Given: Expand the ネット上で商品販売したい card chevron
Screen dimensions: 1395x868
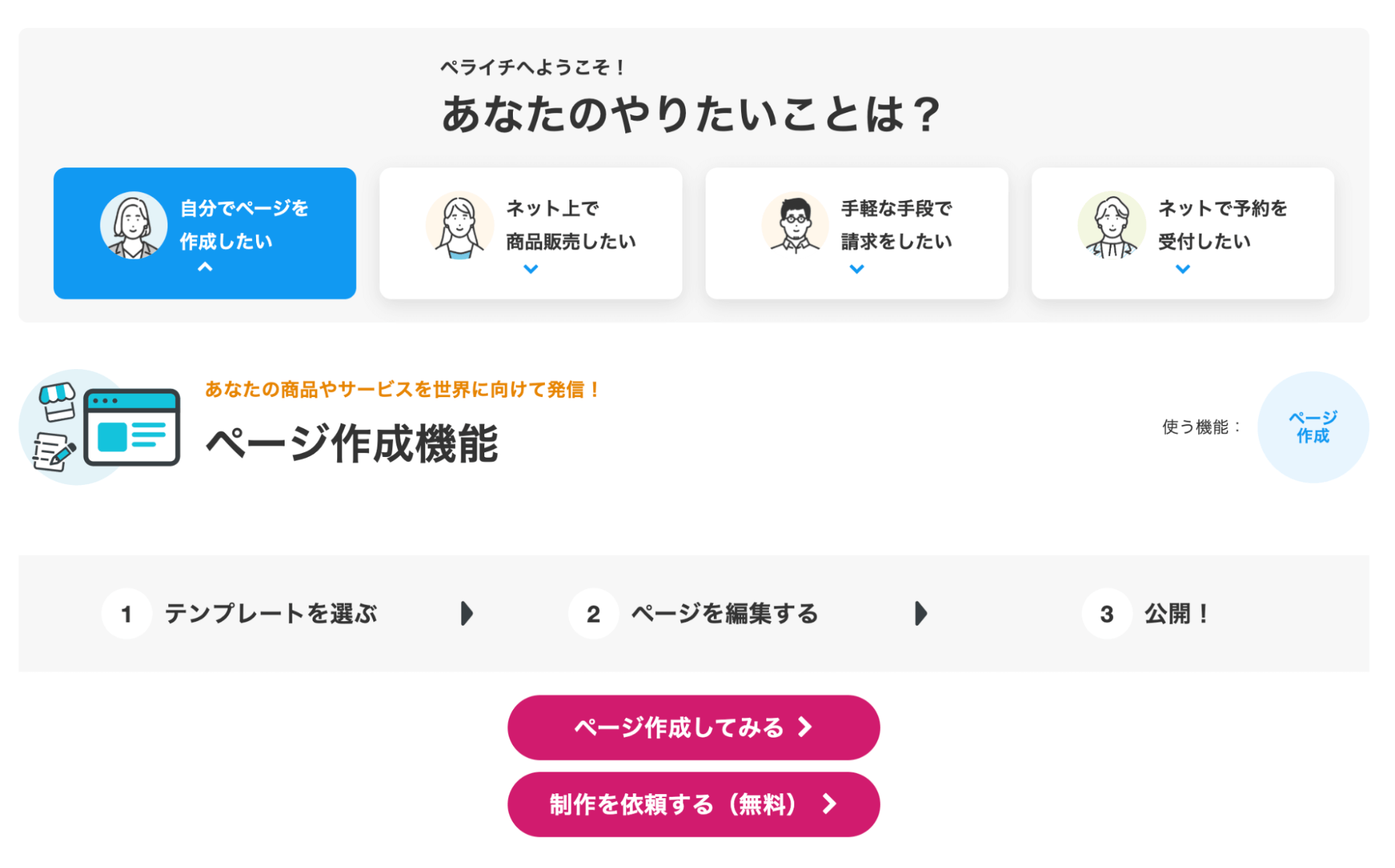Looking at the screenshot, I should tap(530, 269).
